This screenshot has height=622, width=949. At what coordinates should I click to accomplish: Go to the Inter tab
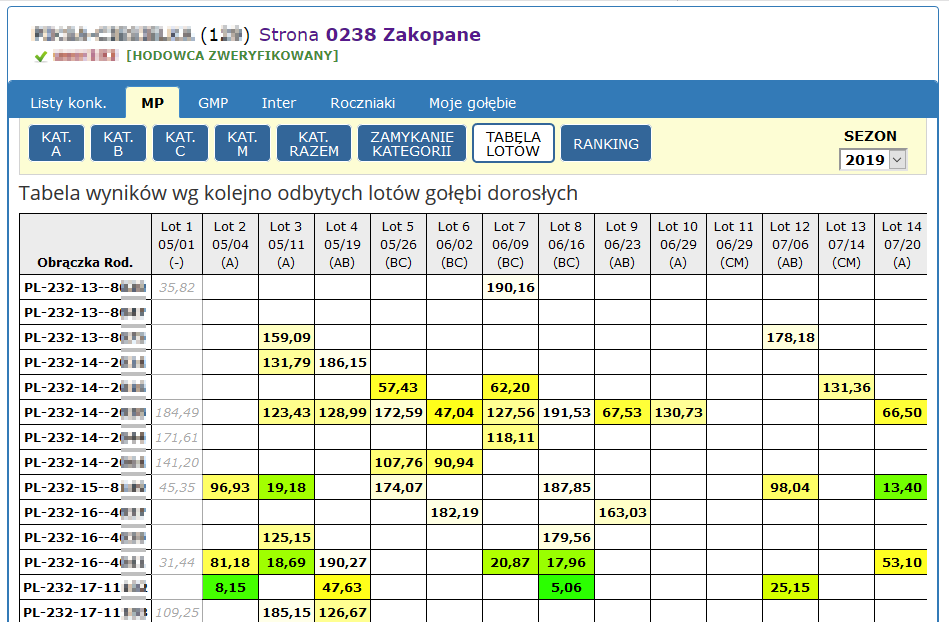[279, 103]
